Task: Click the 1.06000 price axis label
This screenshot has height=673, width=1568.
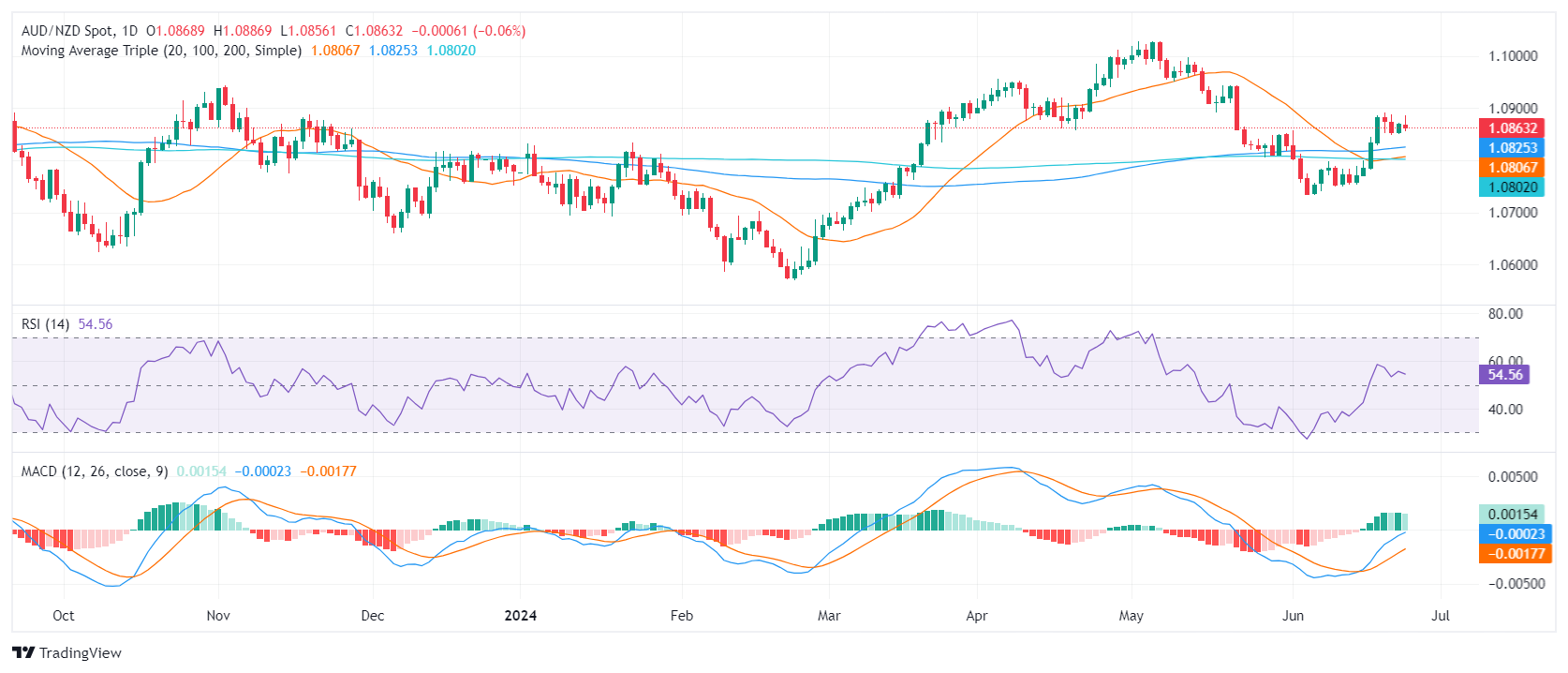Action: coord(1513,265)
